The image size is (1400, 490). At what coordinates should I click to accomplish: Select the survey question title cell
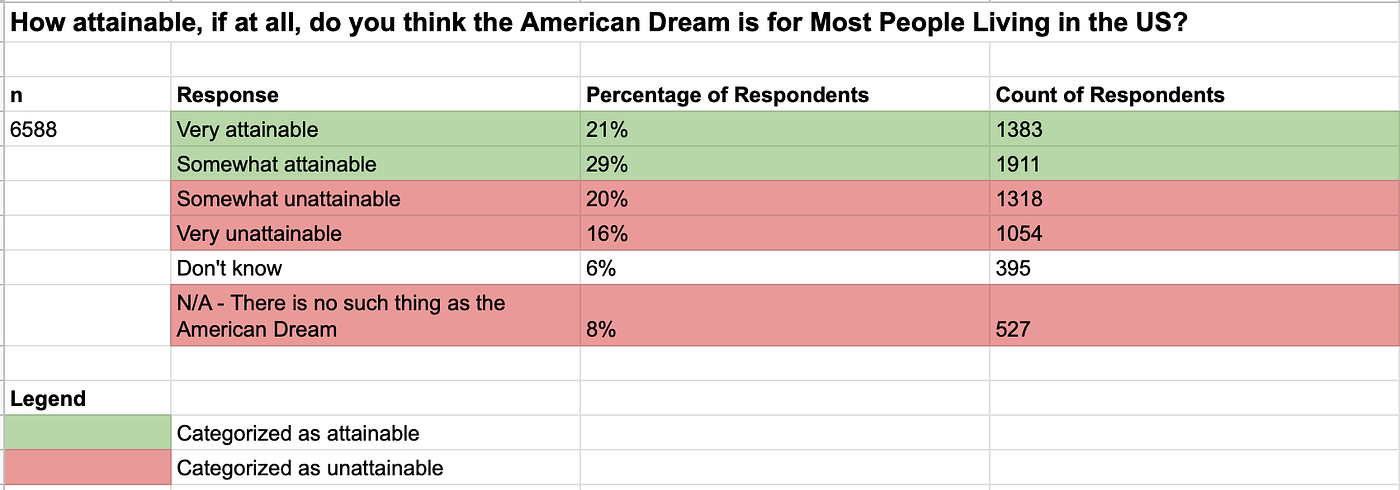pyautogui.click(x=700, y=23)
